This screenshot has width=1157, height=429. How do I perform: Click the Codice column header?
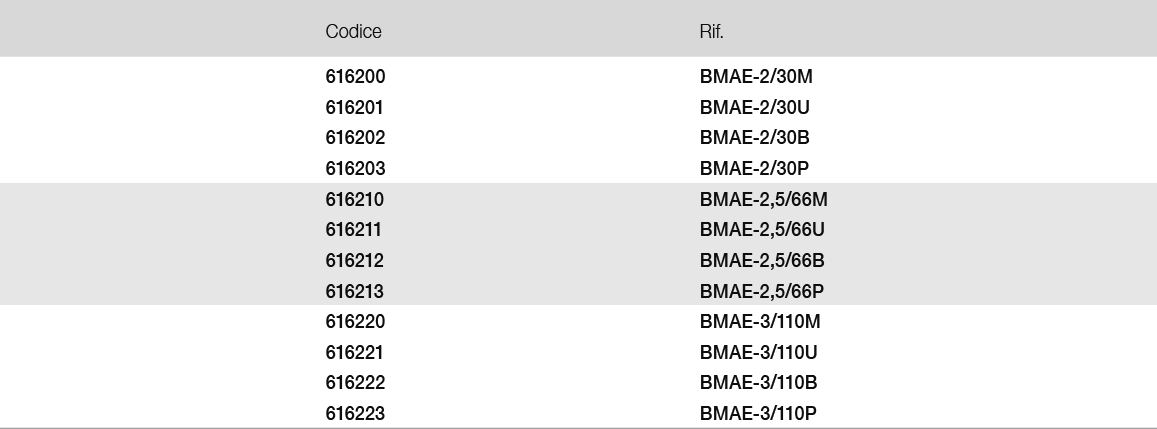pos(353,31)
